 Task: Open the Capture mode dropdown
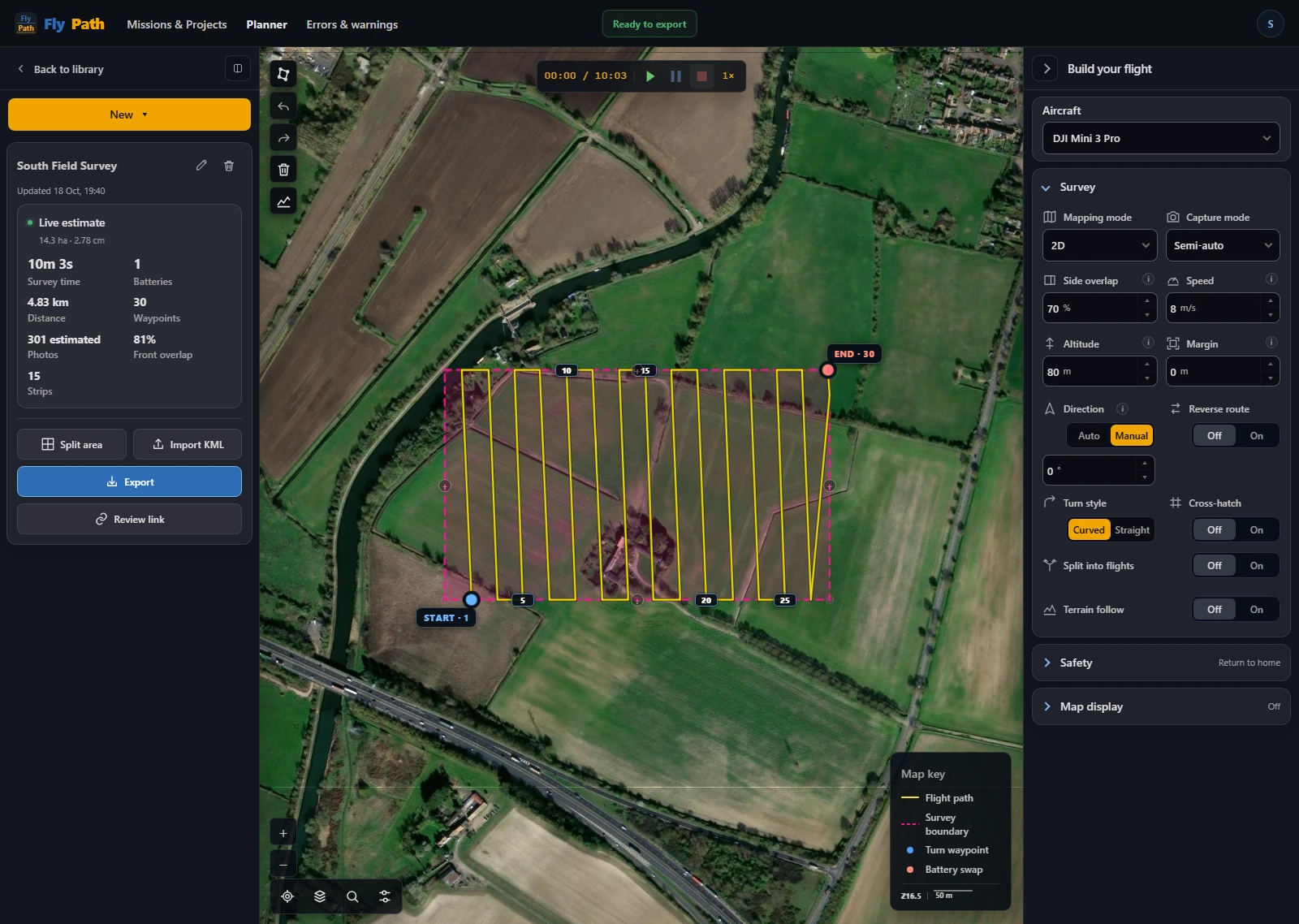(x=1223, y=245)
